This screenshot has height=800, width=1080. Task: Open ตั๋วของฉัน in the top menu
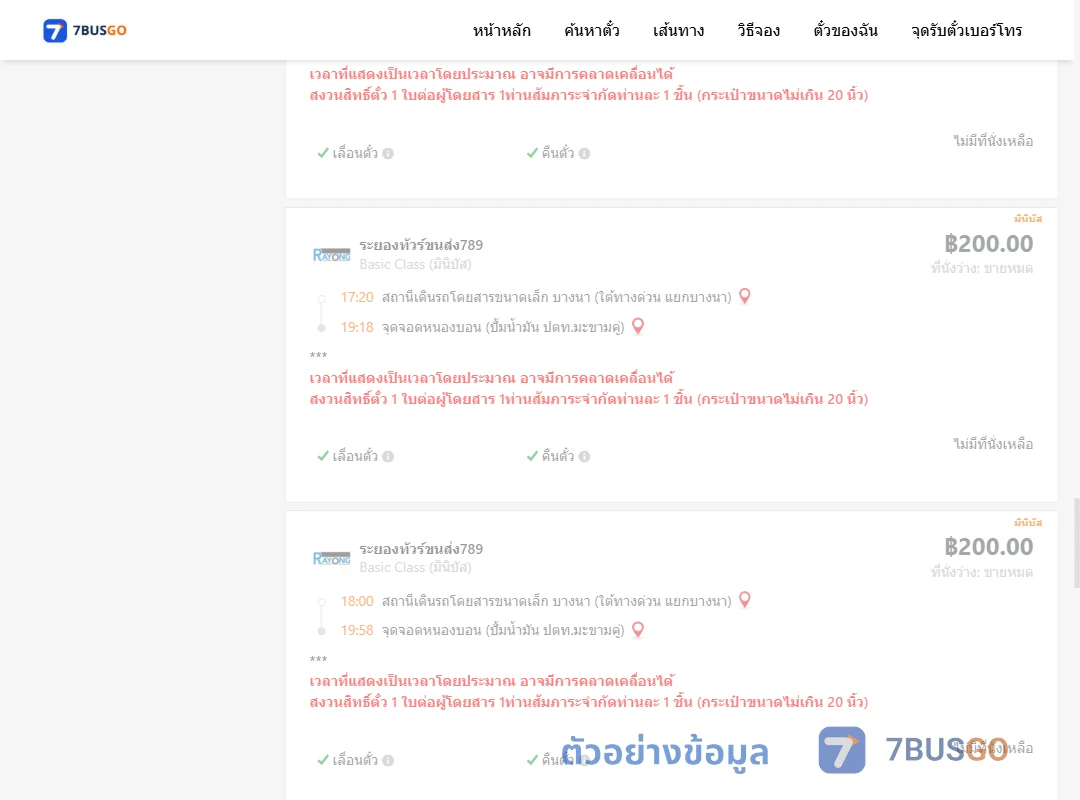(x=845, y=30)
